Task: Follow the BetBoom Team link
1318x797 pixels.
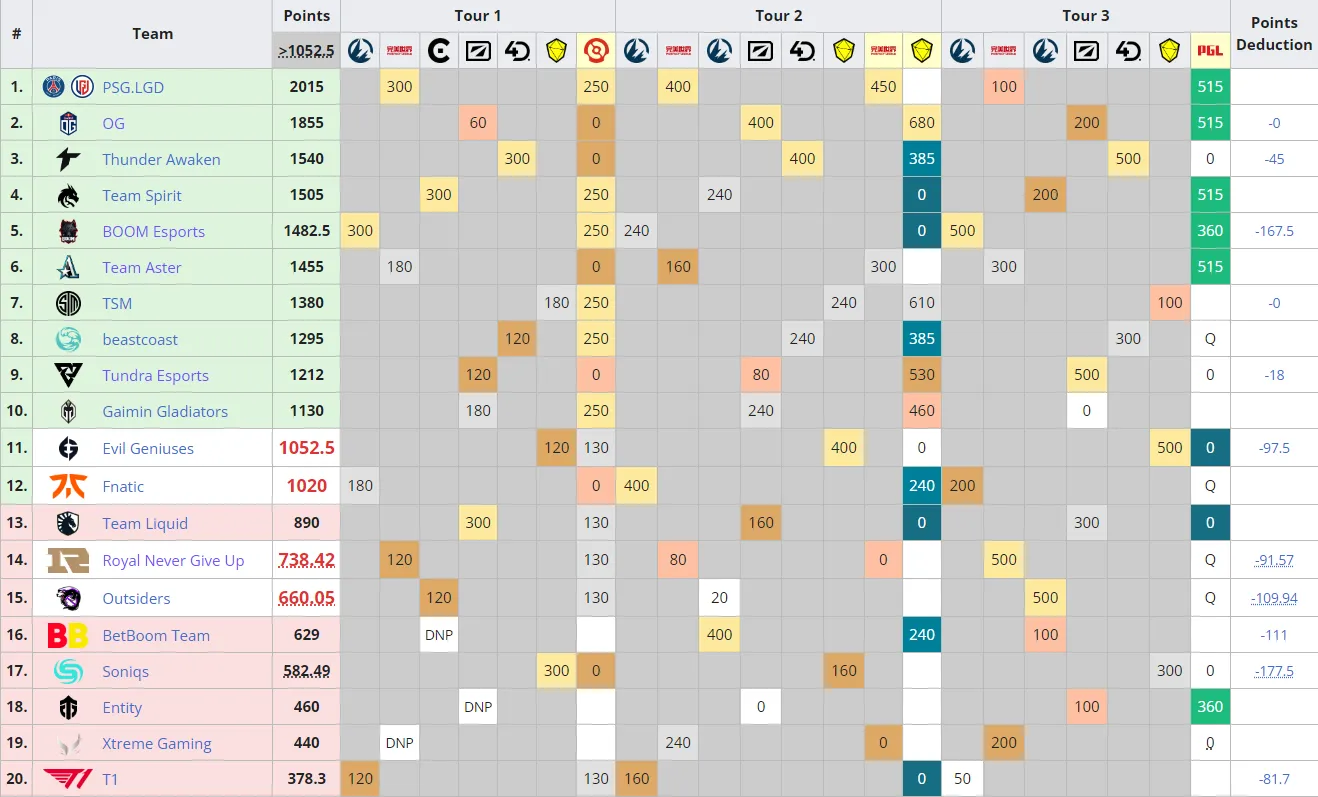Action: tap(156, 635)
